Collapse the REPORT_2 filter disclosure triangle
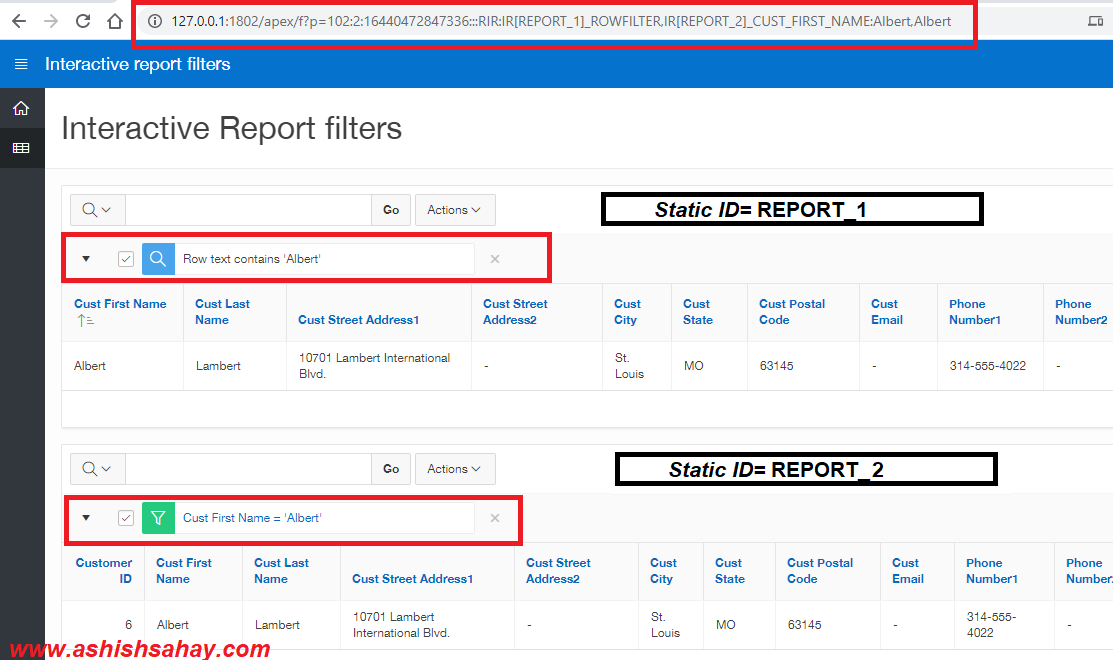Viewport: 1113px width, 660px height. [x=85, y=518]
